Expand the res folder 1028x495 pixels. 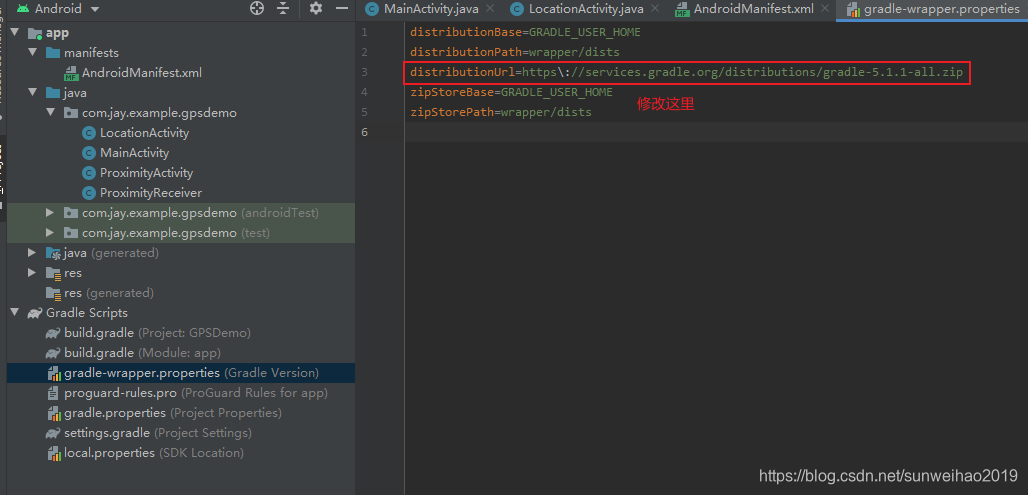point(33,273)
